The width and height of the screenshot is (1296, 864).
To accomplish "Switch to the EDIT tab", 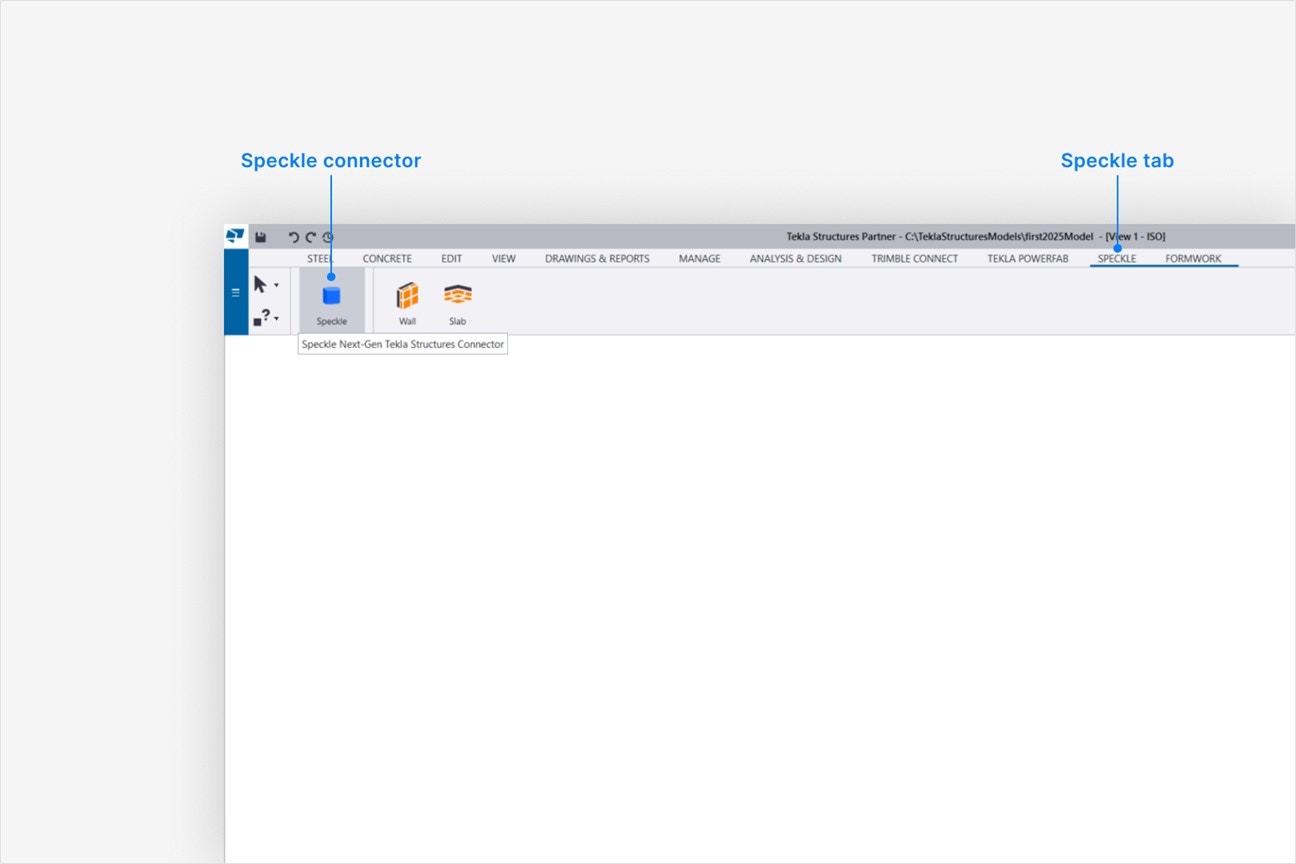I will pos(452,258).
